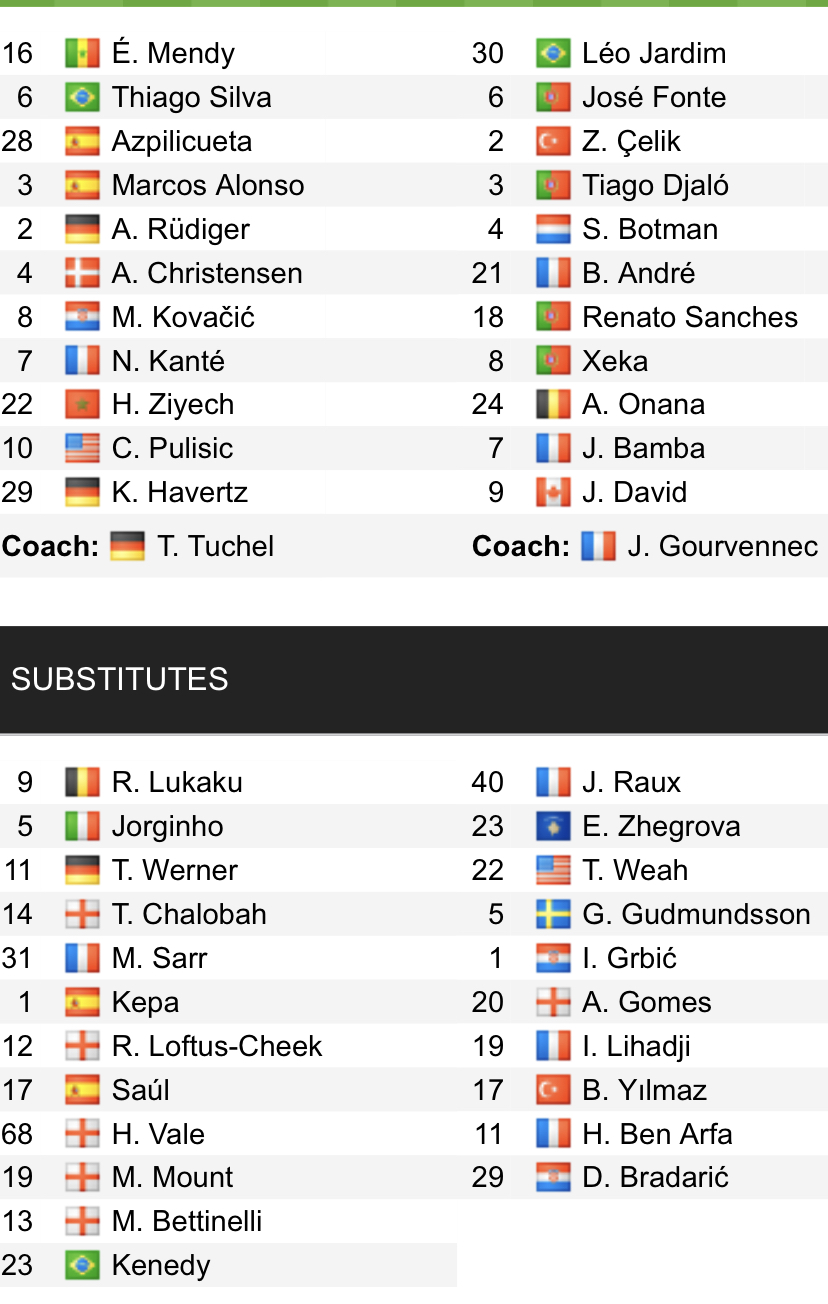Click Brazil flag next to Thiago Silva
Screen dimensions: 828x1304
[x=82, y=97]
